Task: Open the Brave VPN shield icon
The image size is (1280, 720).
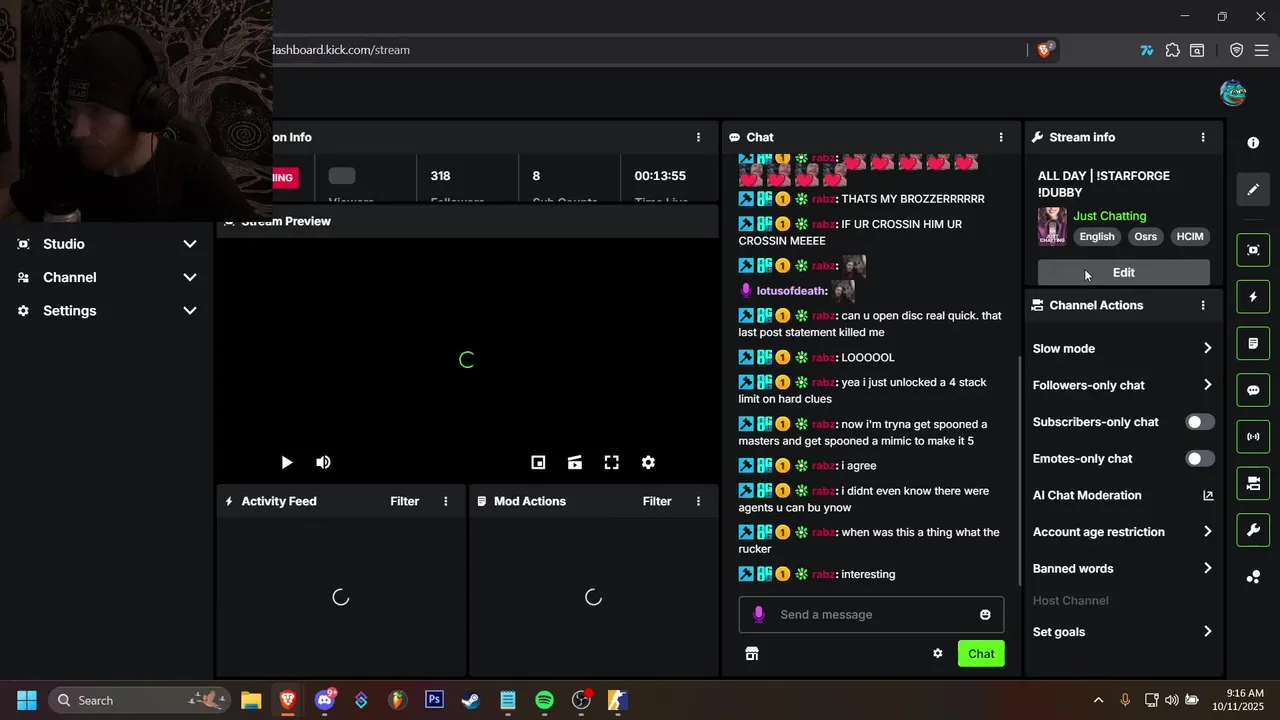Action: click(x=1237, y=50)
